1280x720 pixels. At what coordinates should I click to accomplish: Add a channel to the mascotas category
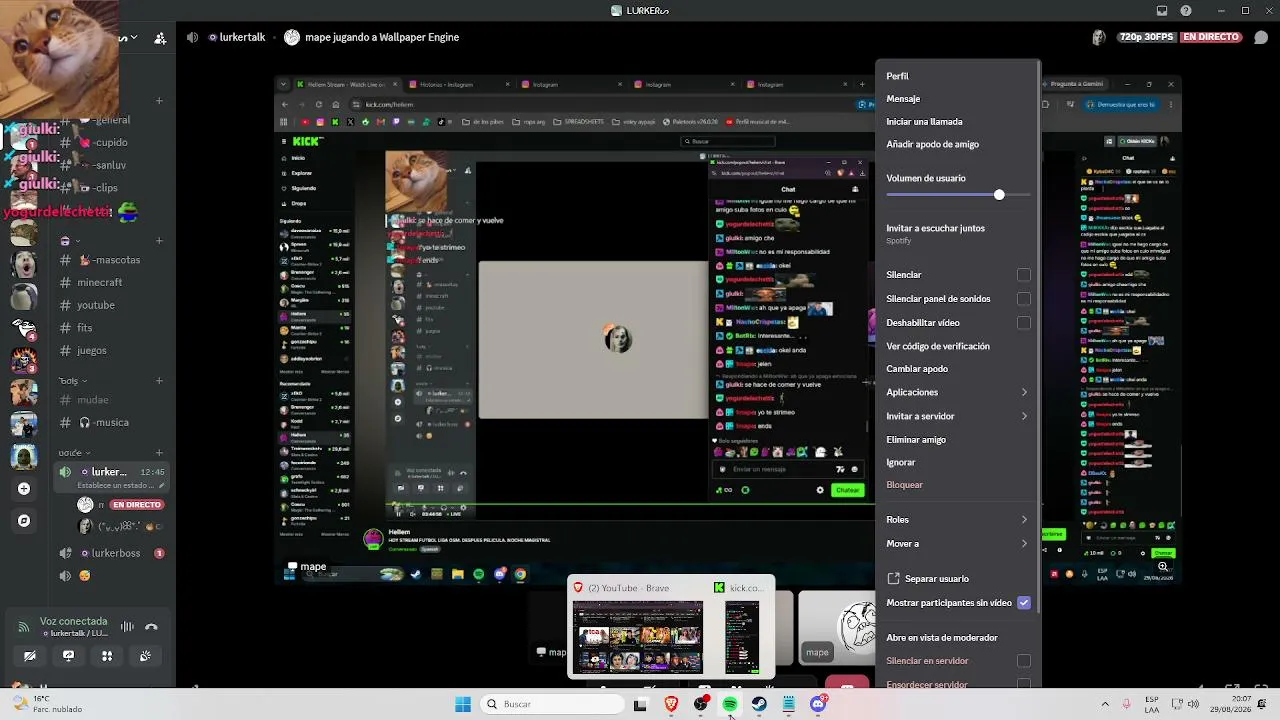point(159,241)
